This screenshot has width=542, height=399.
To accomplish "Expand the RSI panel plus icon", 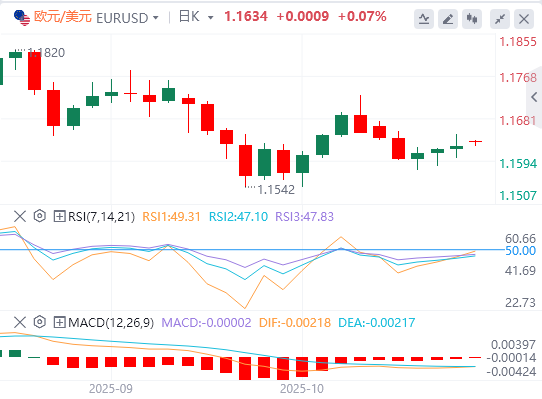I will coord(59,216).
